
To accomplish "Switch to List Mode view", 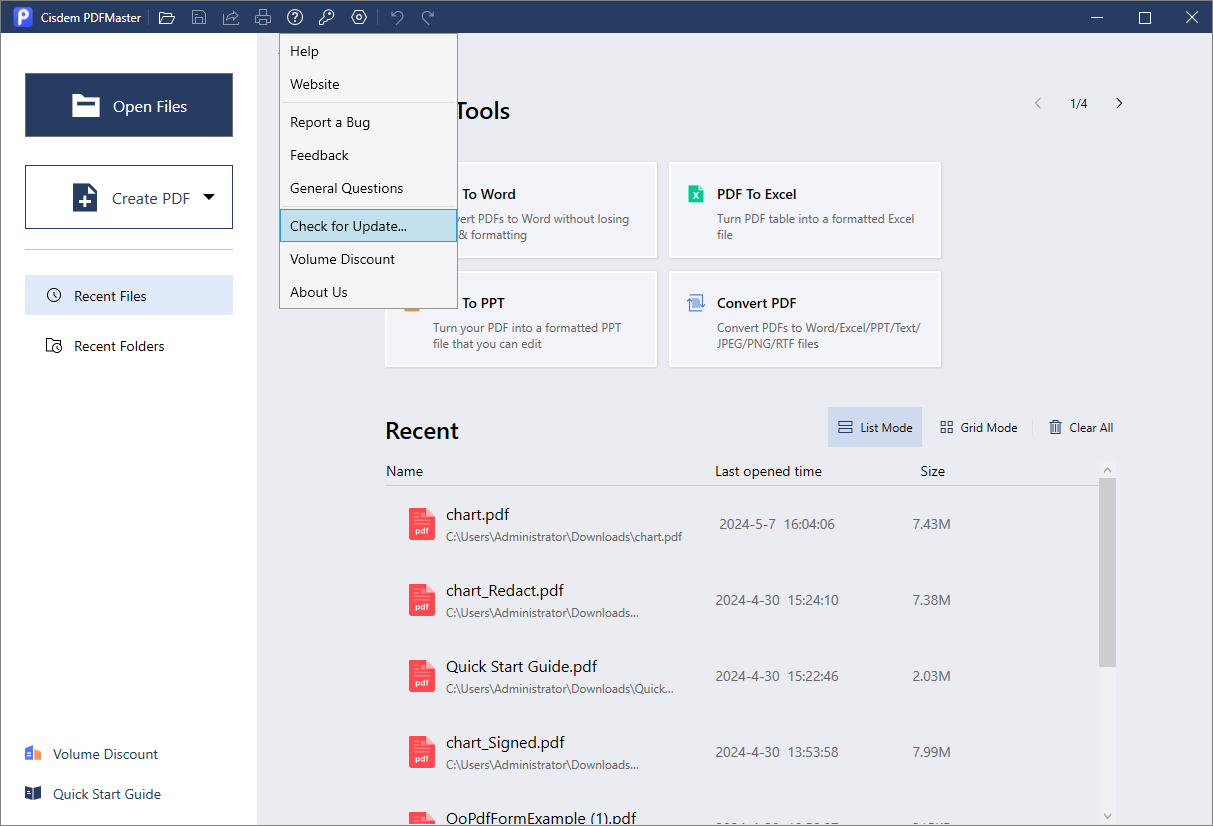I will [x=875, y=427].
